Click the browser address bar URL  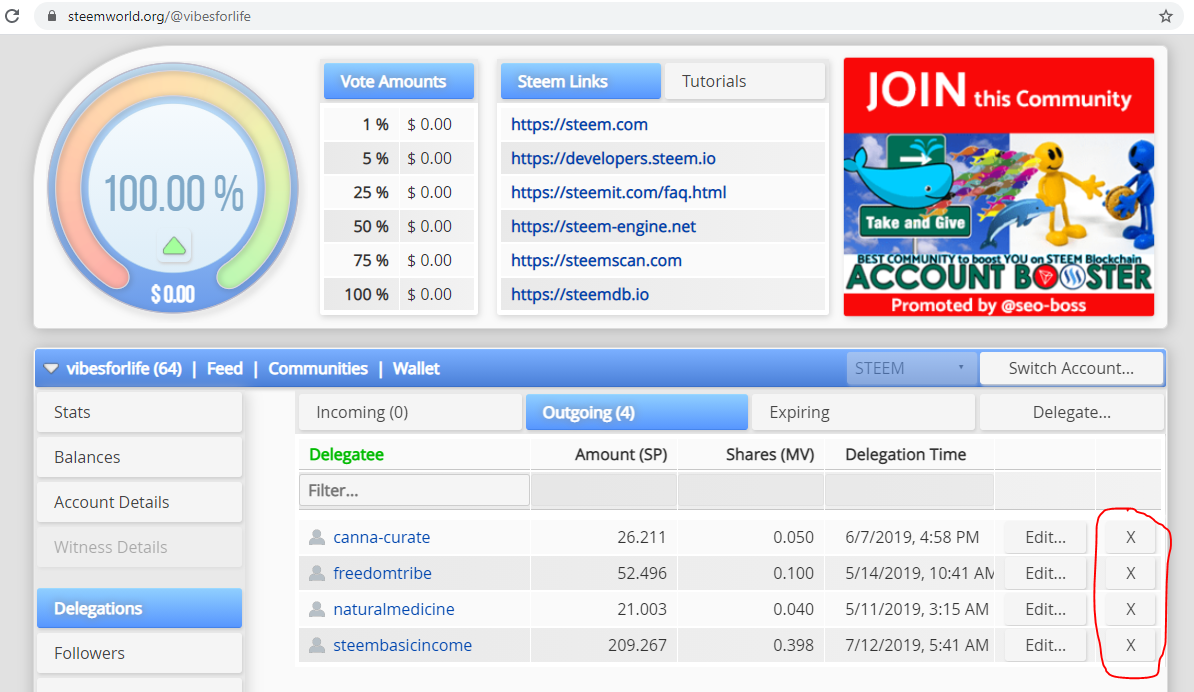point(159,16)
